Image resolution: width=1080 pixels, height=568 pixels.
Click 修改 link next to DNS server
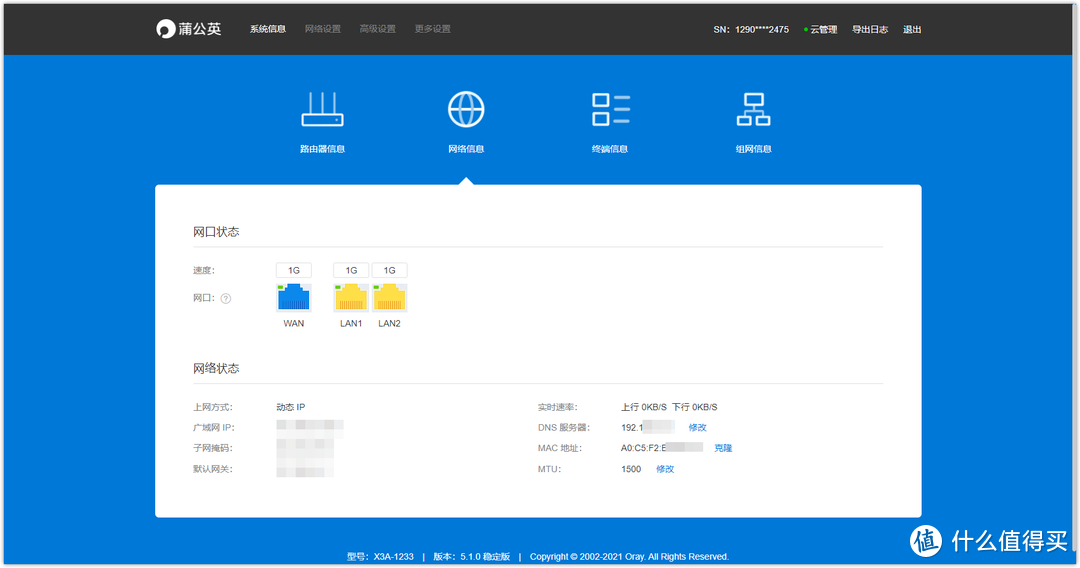(x=697, y=428)
